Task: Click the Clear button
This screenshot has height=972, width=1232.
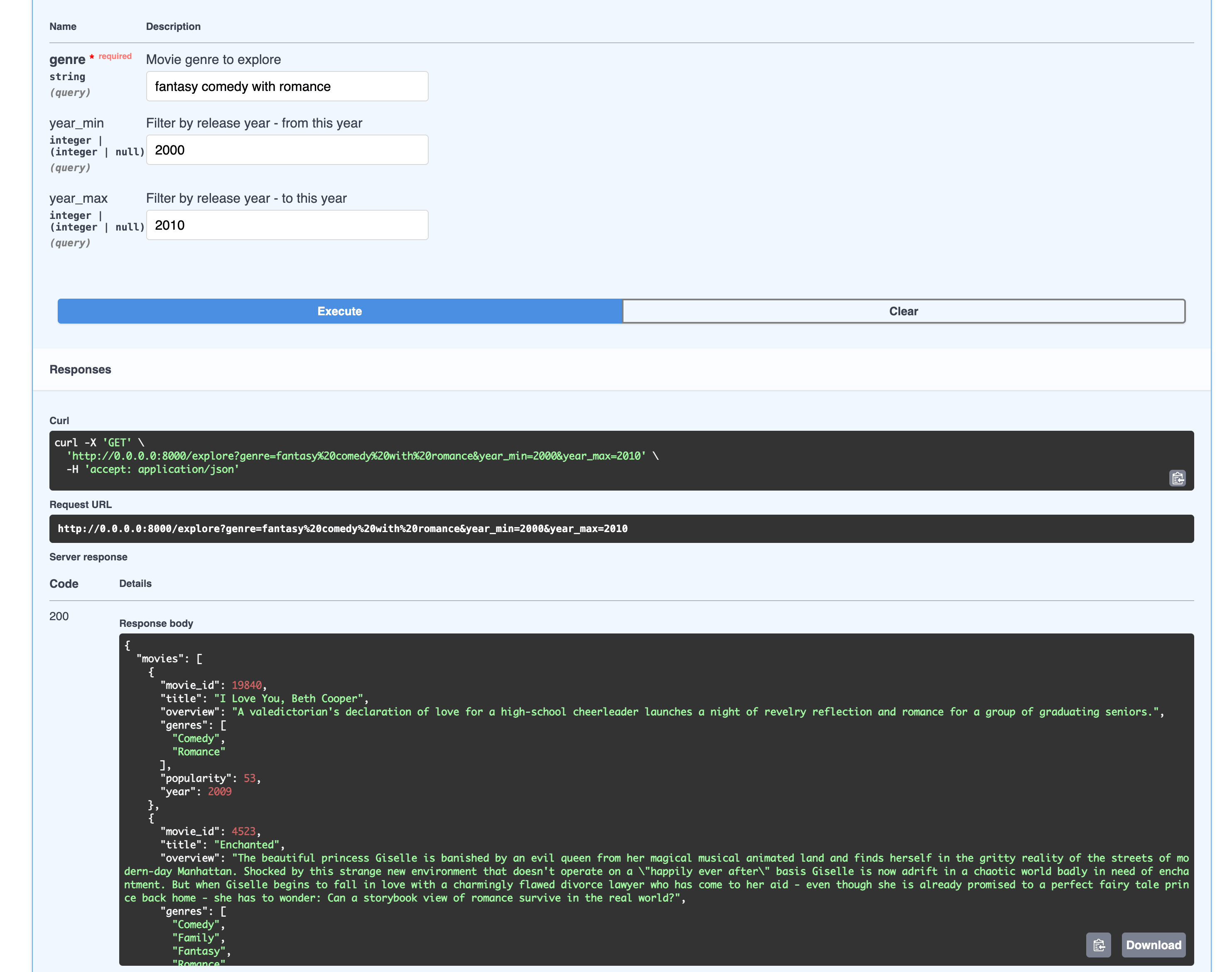Action: pos(903,311)
